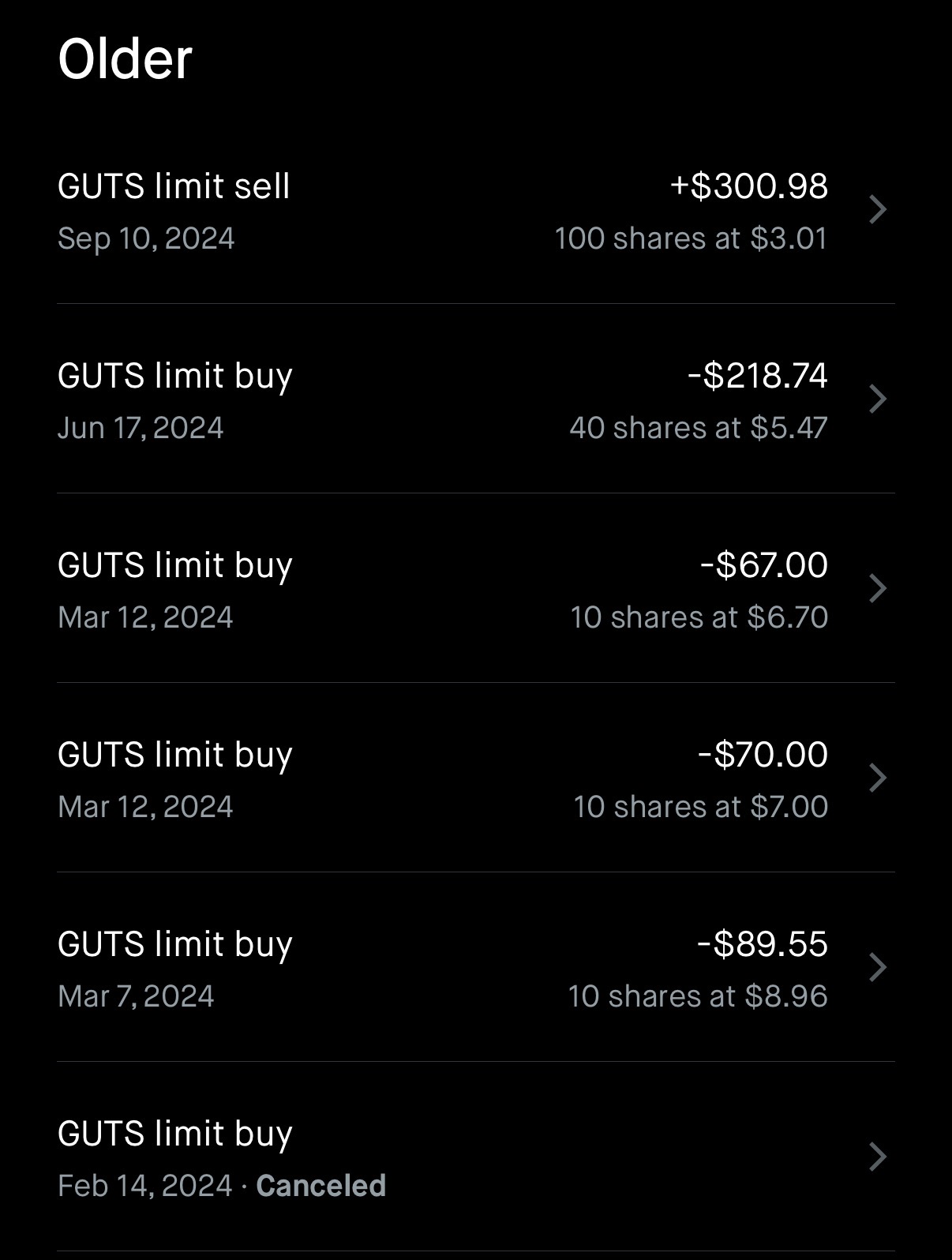The width and height of the screenshot is (952, 1260).
Task: Click the chevron next to the -$67.00 order
Action: [x=877, y=589]
